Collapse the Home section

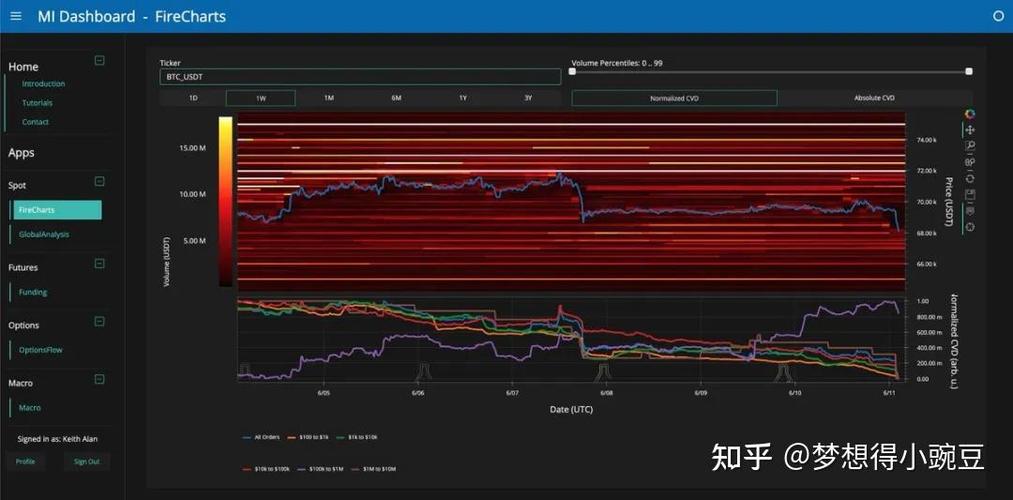[99, 60]
